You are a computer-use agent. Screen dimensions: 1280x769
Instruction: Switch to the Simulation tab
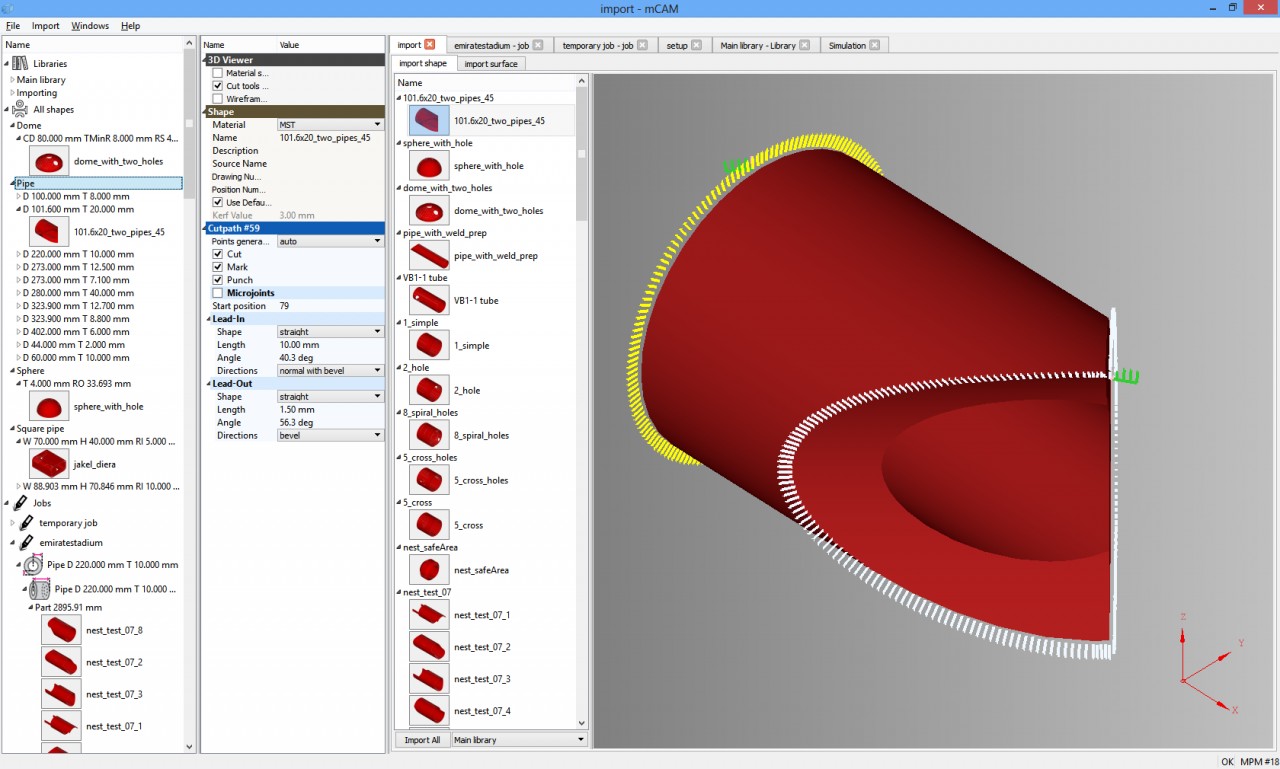click(853, 45)
